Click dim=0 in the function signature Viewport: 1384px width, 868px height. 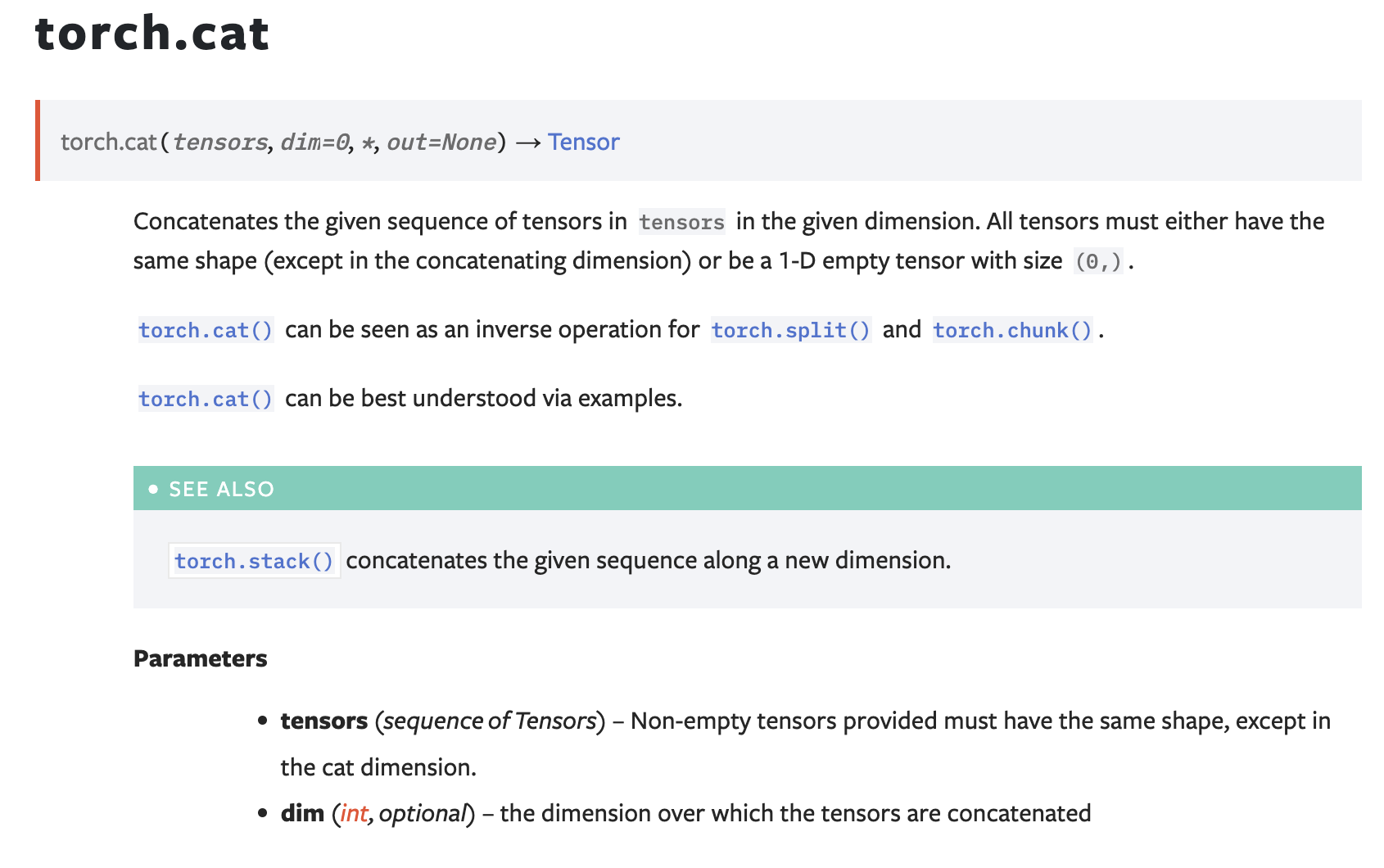pos(314,142)
